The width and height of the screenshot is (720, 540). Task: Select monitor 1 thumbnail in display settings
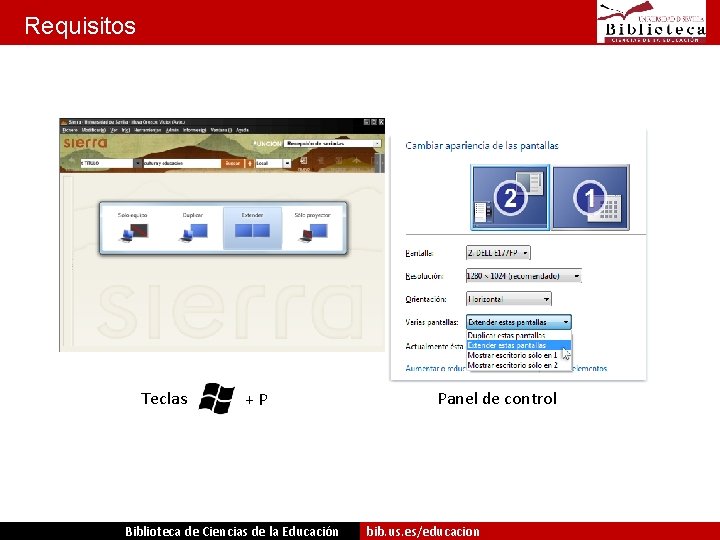[x=591, y=197]
